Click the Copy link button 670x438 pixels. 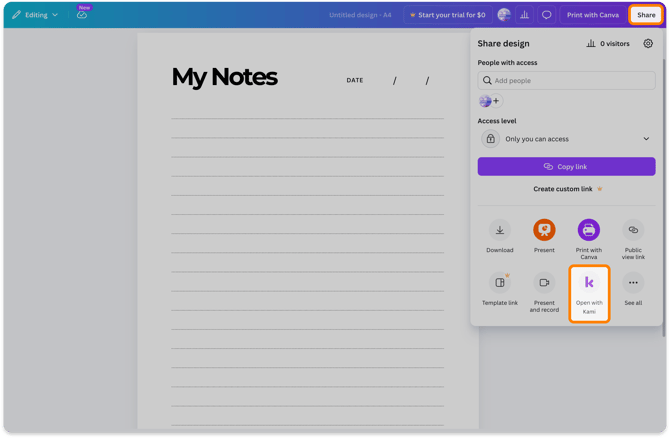point(566,167)
